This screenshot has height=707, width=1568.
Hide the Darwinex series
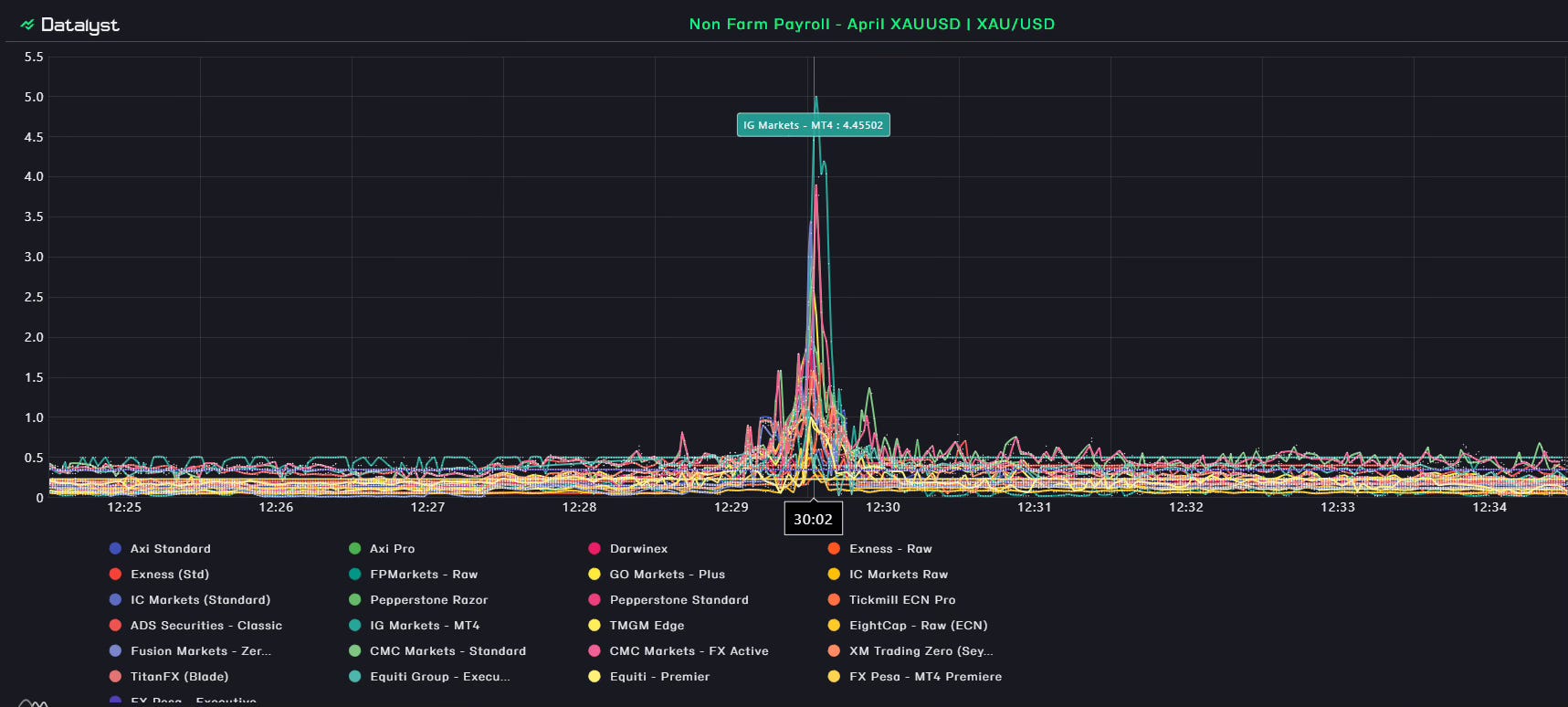tap(628, 549)
